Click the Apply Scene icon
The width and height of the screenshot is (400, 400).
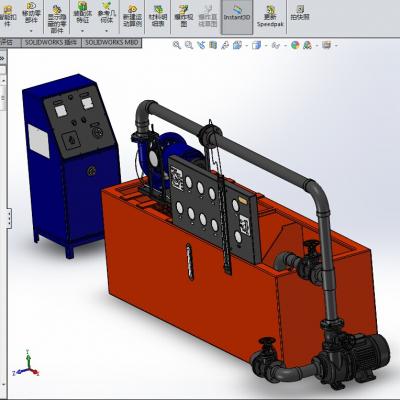click(307, 45)
